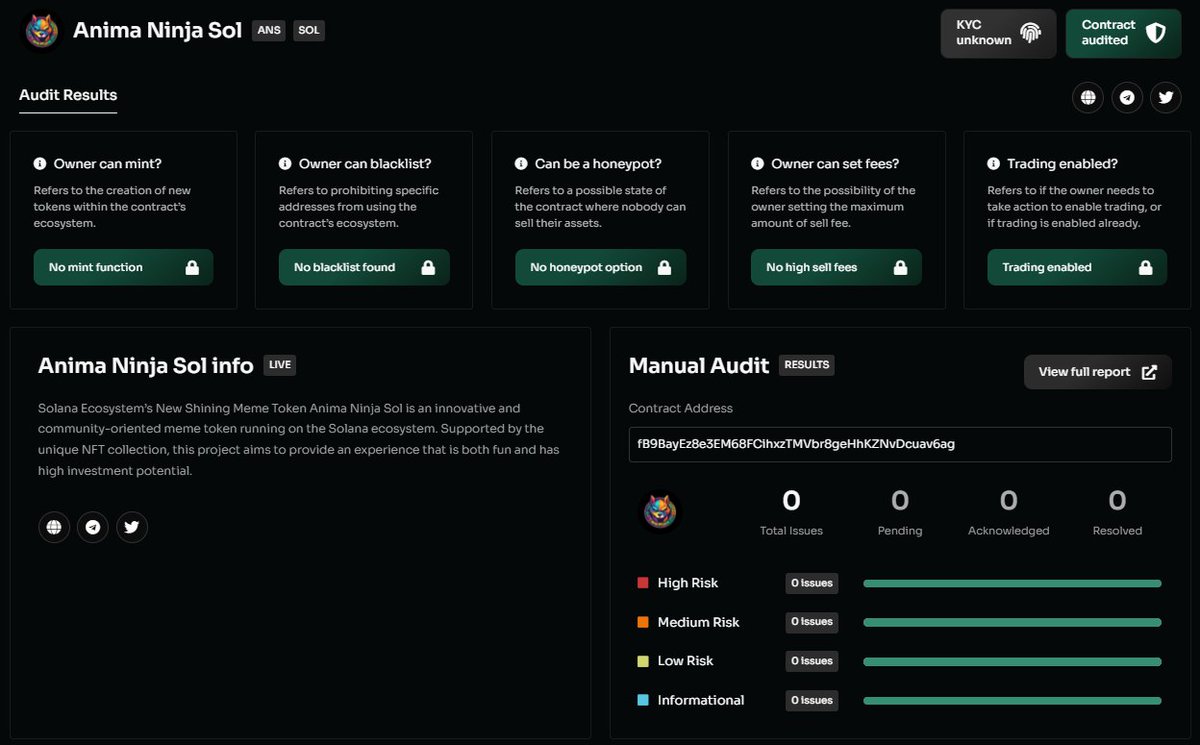Click the contract address field
The image size is (1200, 745).
[x=900, y=444]
